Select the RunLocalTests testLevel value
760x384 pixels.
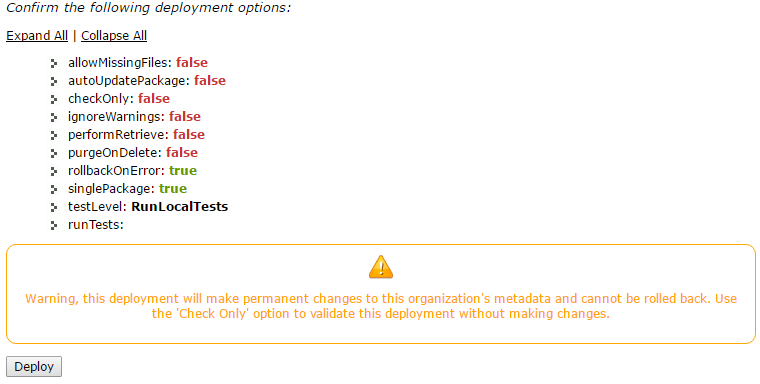click(x=180, y=207)
